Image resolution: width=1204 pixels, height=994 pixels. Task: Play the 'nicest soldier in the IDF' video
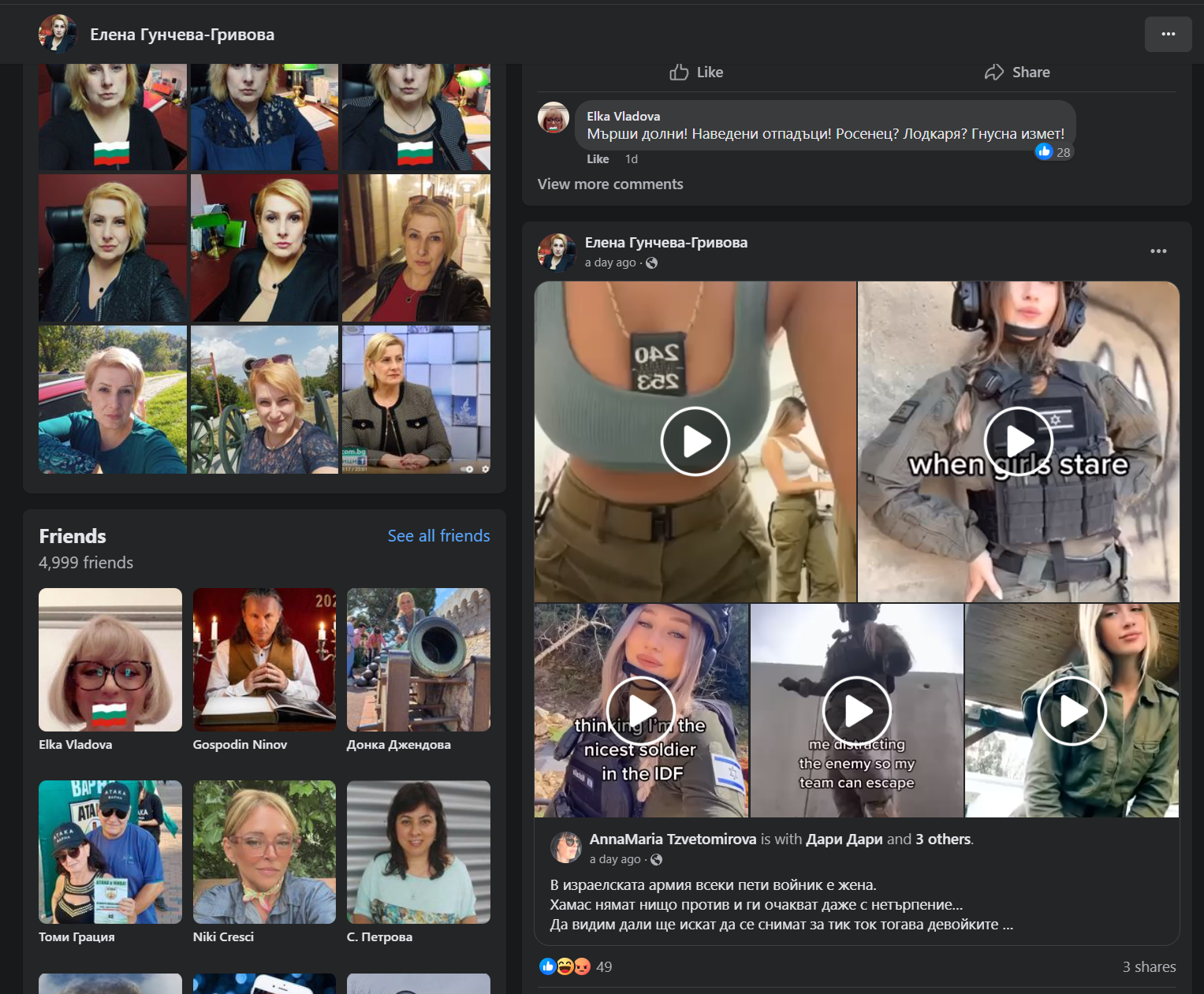point(641,711)
